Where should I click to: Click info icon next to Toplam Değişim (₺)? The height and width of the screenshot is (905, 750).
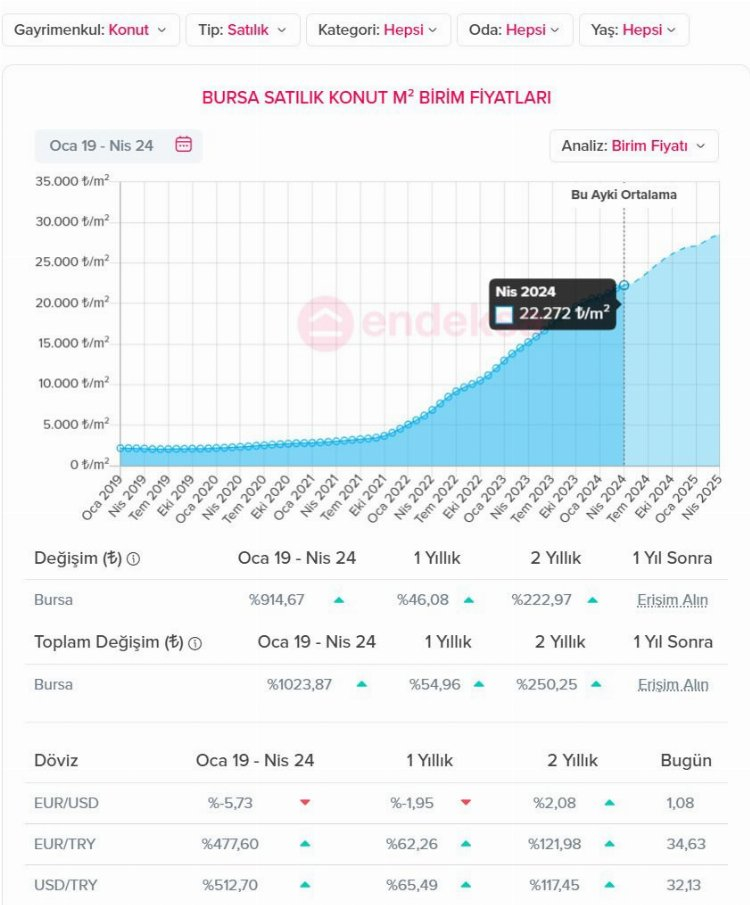click(x=195, y=643)
